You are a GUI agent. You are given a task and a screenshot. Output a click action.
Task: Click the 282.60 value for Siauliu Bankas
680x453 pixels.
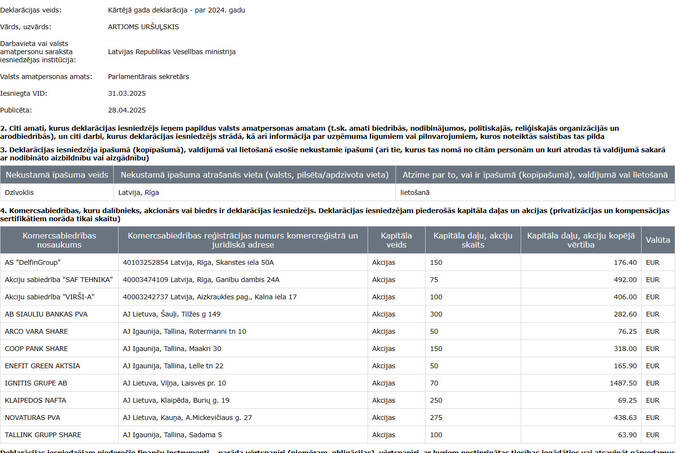click(625, 314)
